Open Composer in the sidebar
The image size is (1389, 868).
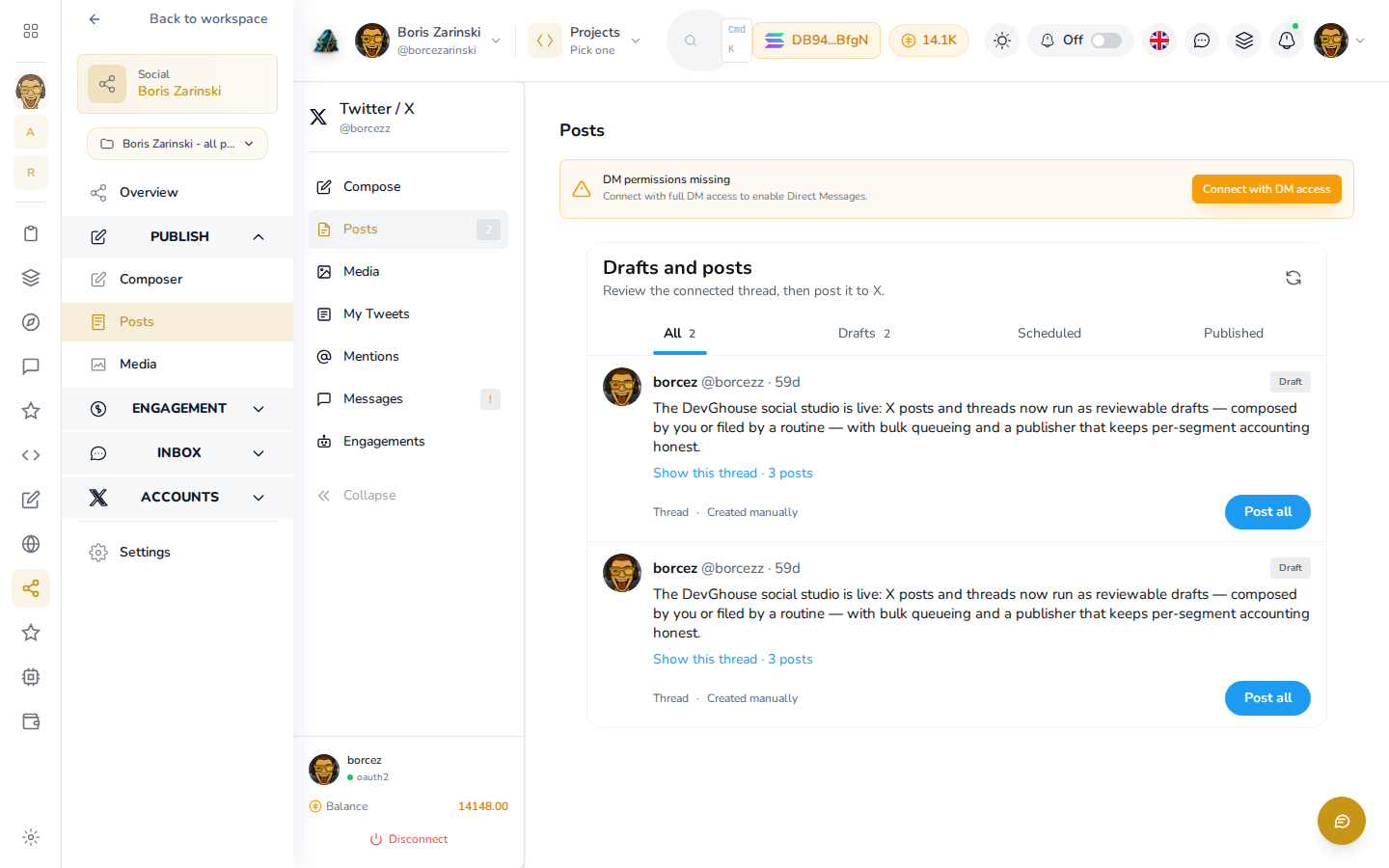point(177,280)
